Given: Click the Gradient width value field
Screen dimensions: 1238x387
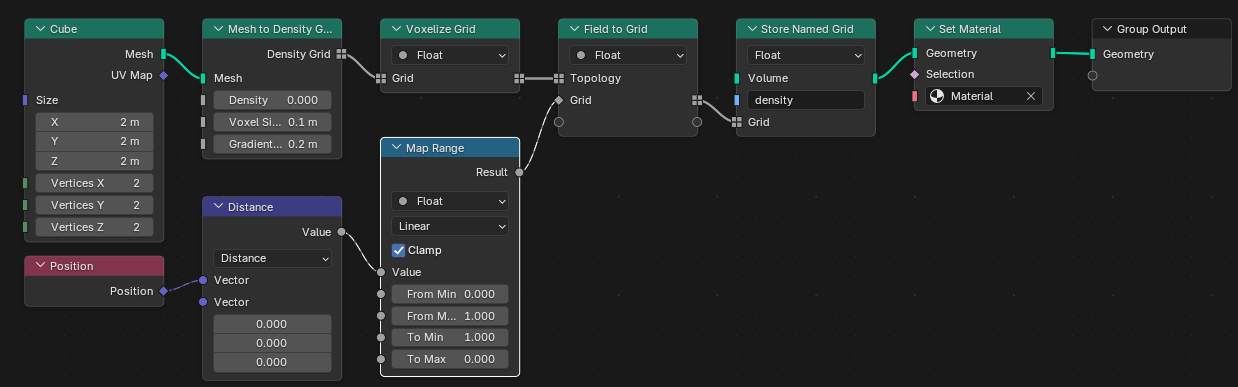Looking at the screenshot, I should pos(272,144).
